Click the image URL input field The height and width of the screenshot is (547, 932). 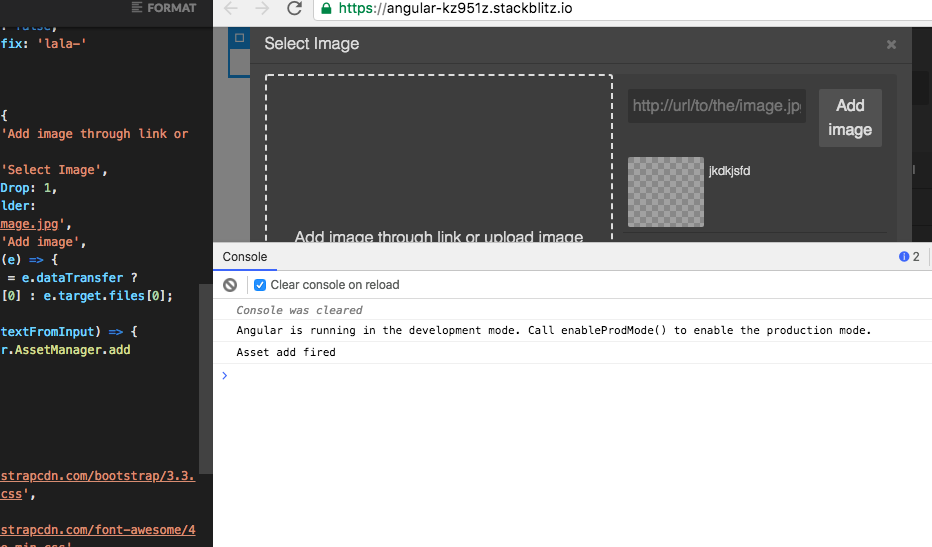tap(717, 106)
